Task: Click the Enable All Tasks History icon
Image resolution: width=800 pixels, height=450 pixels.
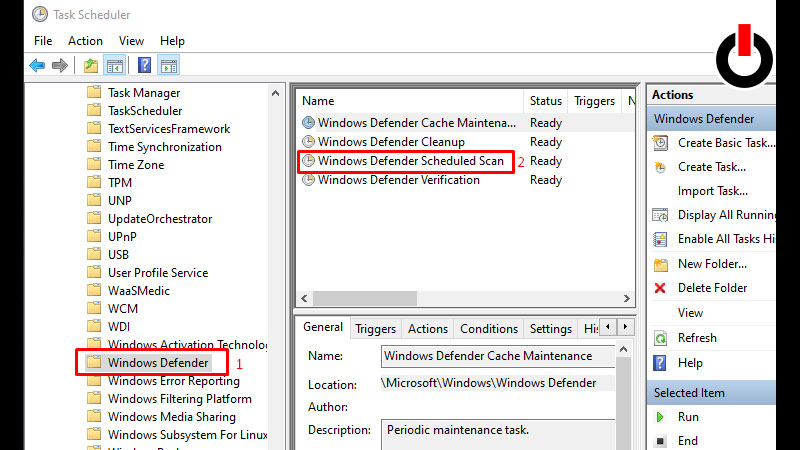Action: tap(660, 239)
